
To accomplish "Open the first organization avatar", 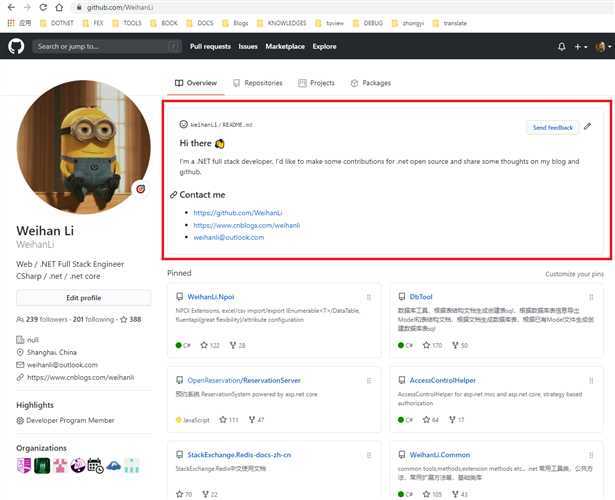I will click(x=24, y=466).
